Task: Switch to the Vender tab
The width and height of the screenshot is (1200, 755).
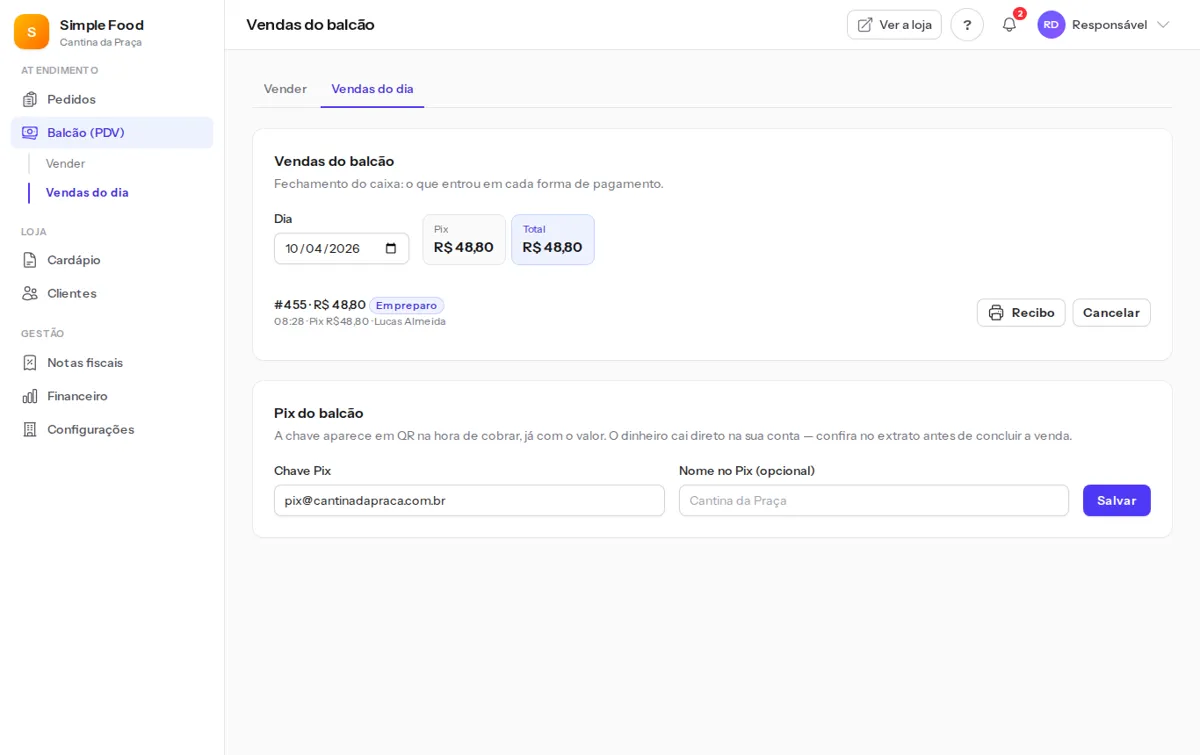Action: coord(285,89)
